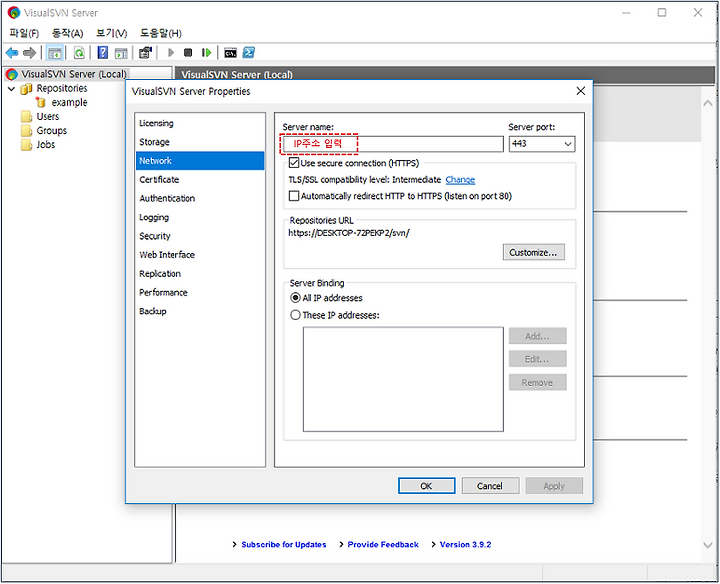Click the blue Back arrow in toolbar
Image resolution: width=720 pixels, height=584 pixels.
point(12,53)
